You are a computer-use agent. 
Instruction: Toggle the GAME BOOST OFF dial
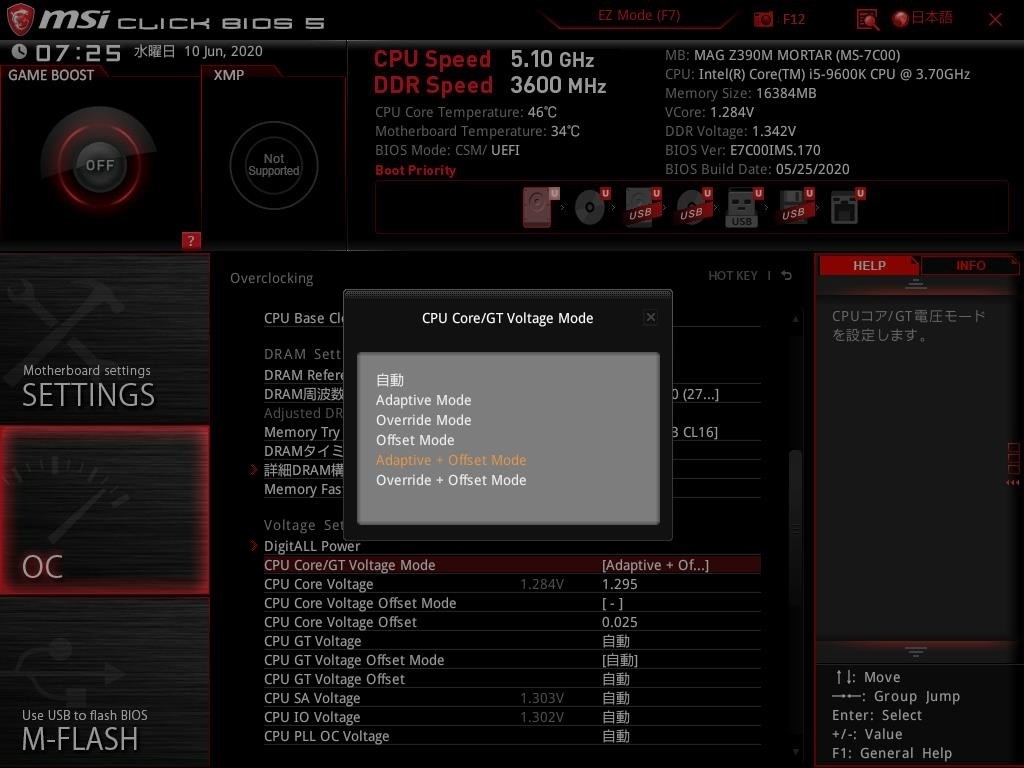(x=99, y=164)
